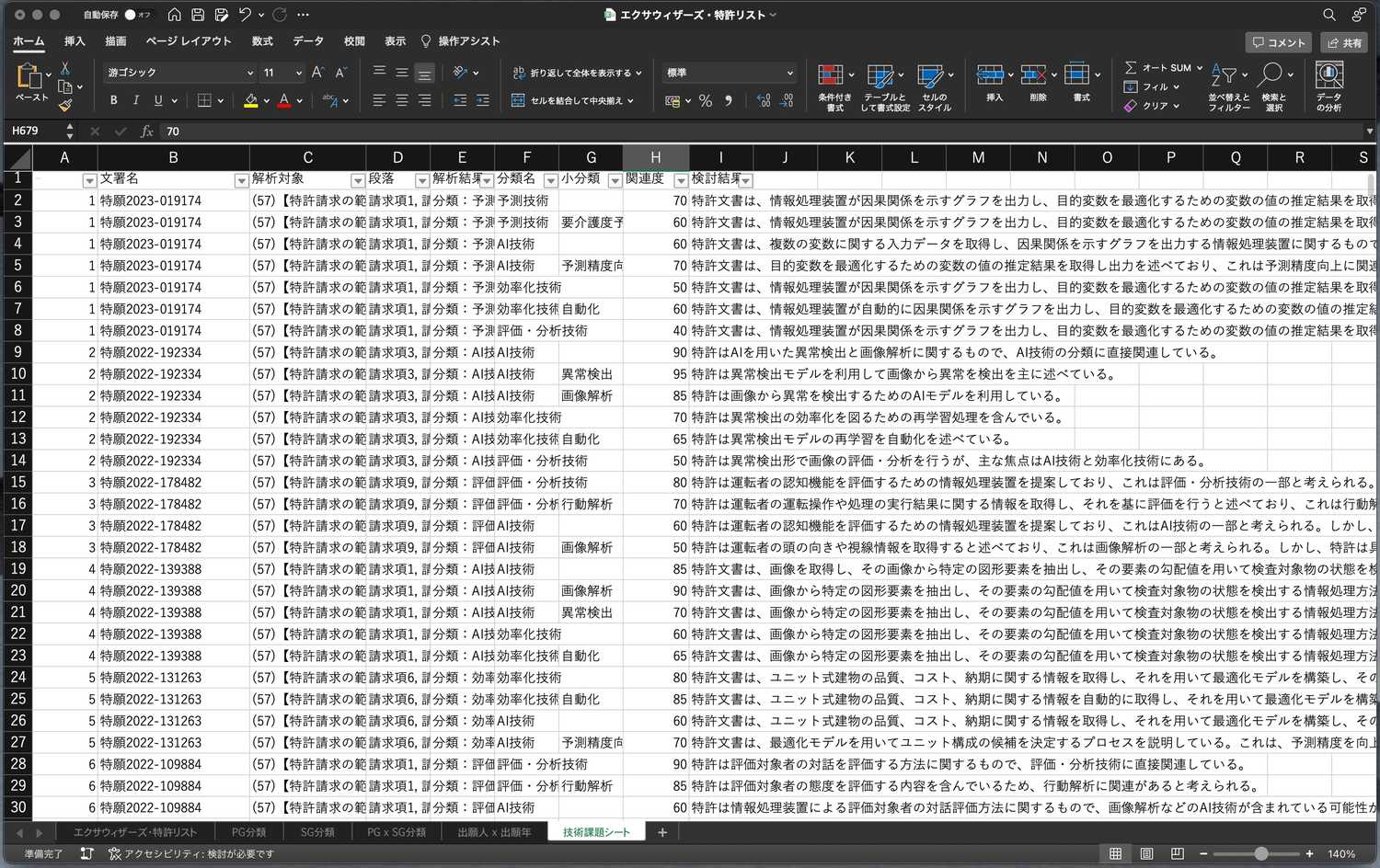
Task: Select the column H header
Action: pos(655,157)
